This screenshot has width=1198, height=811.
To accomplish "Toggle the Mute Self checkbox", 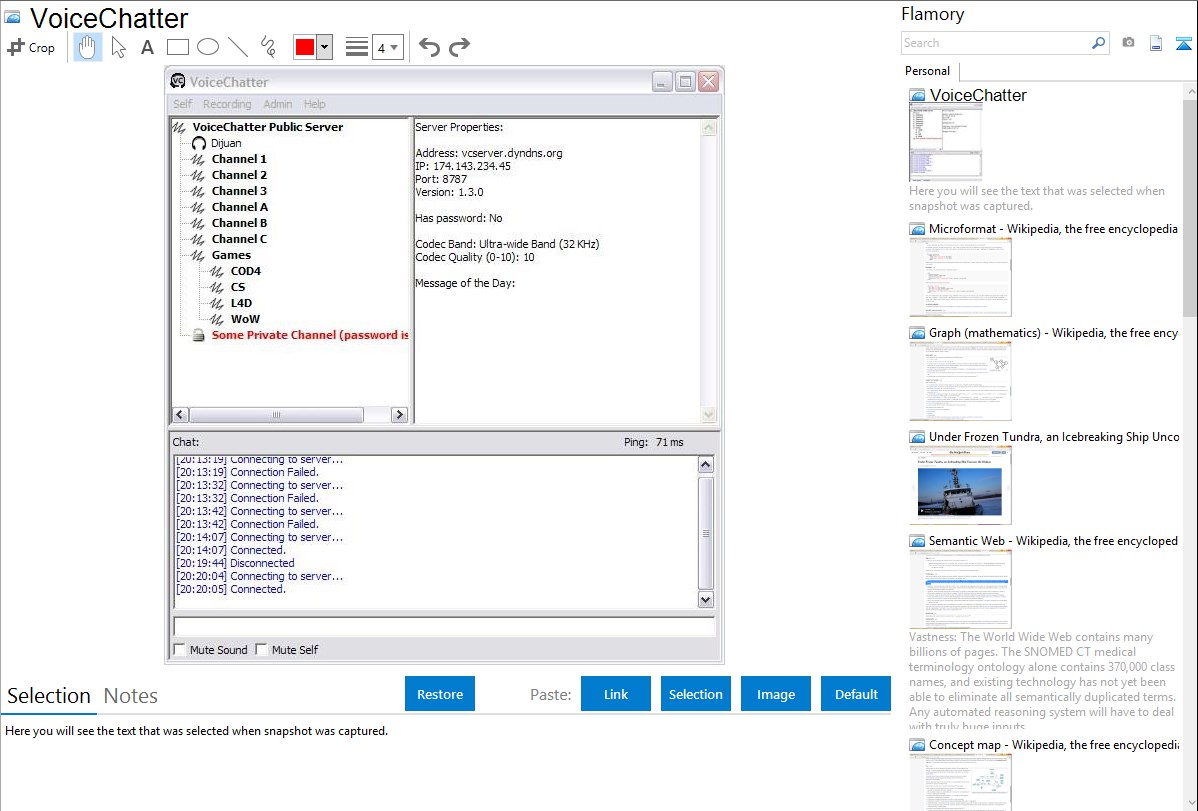I will coord(261,650).
